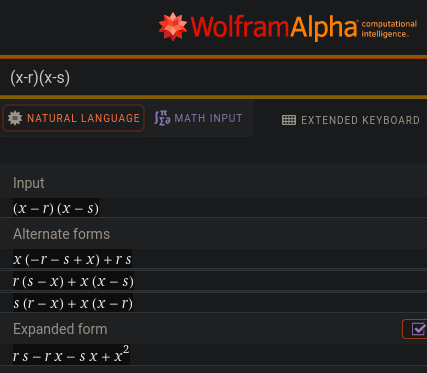Click the computational intelligence tagline
The height and width of the screenshot is (373, 427).
pos(389,29)
